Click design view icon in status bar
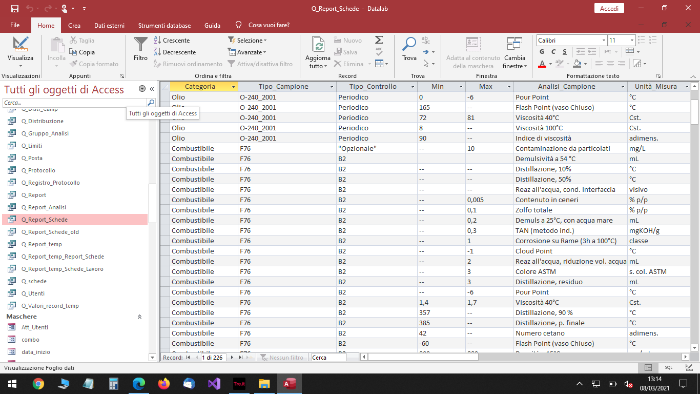 [689, 368]
